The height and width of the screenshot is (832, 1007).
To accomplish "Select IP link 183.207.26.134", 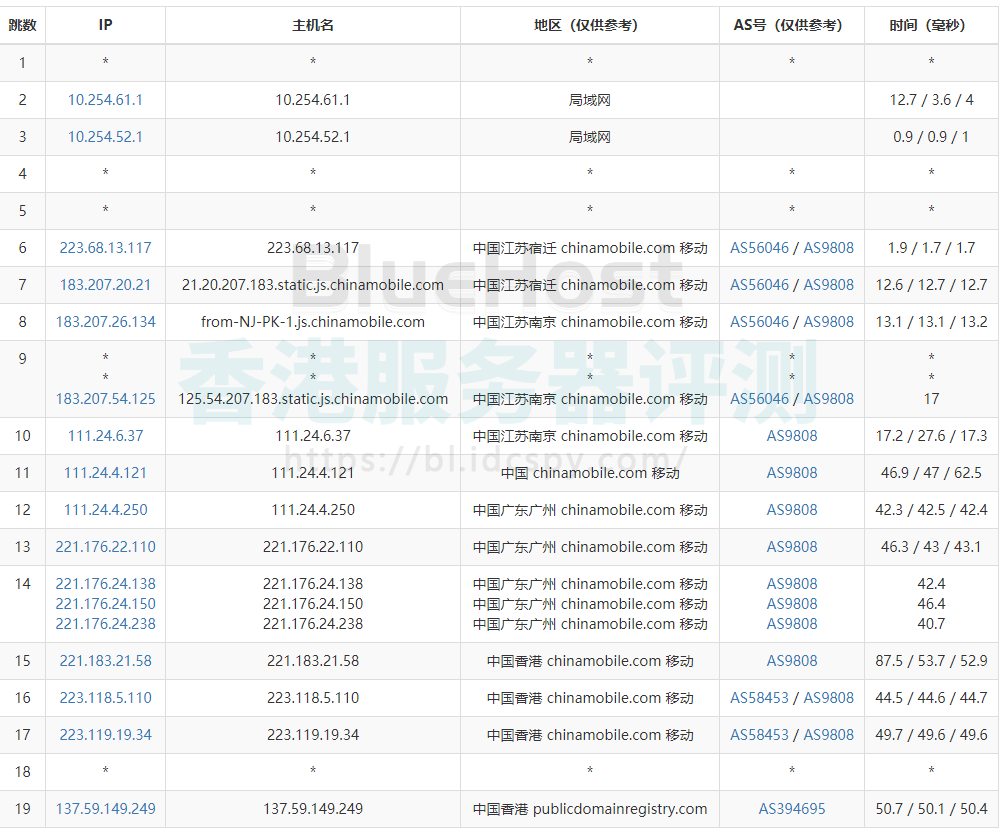I will point(105,322).
